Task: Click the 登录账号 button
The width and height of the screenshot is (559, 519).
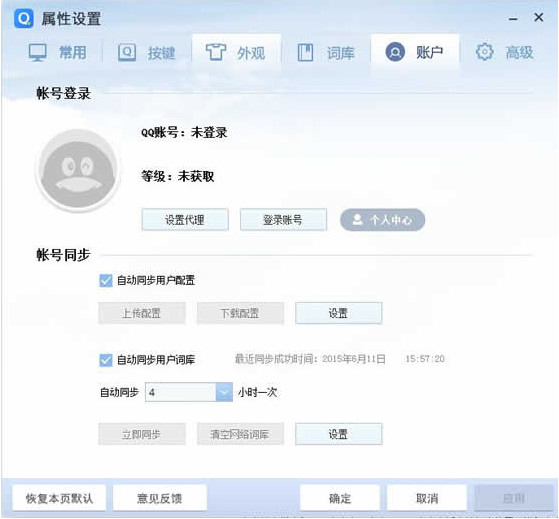Action: pyautogui.click(x=283, y=220)
